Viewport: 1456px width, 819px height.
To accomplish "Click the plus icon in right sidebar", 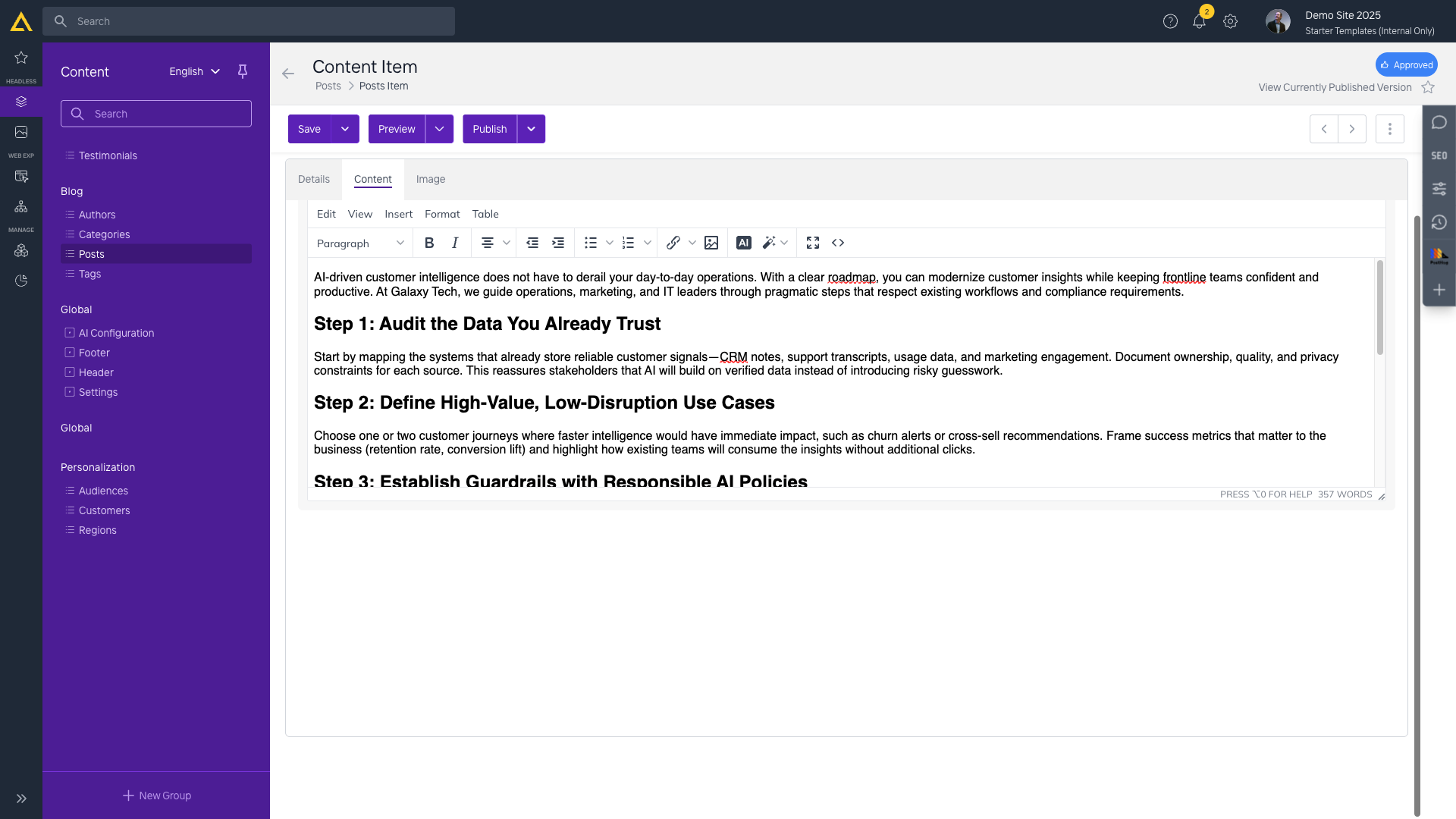I will tap(1439, 290).
